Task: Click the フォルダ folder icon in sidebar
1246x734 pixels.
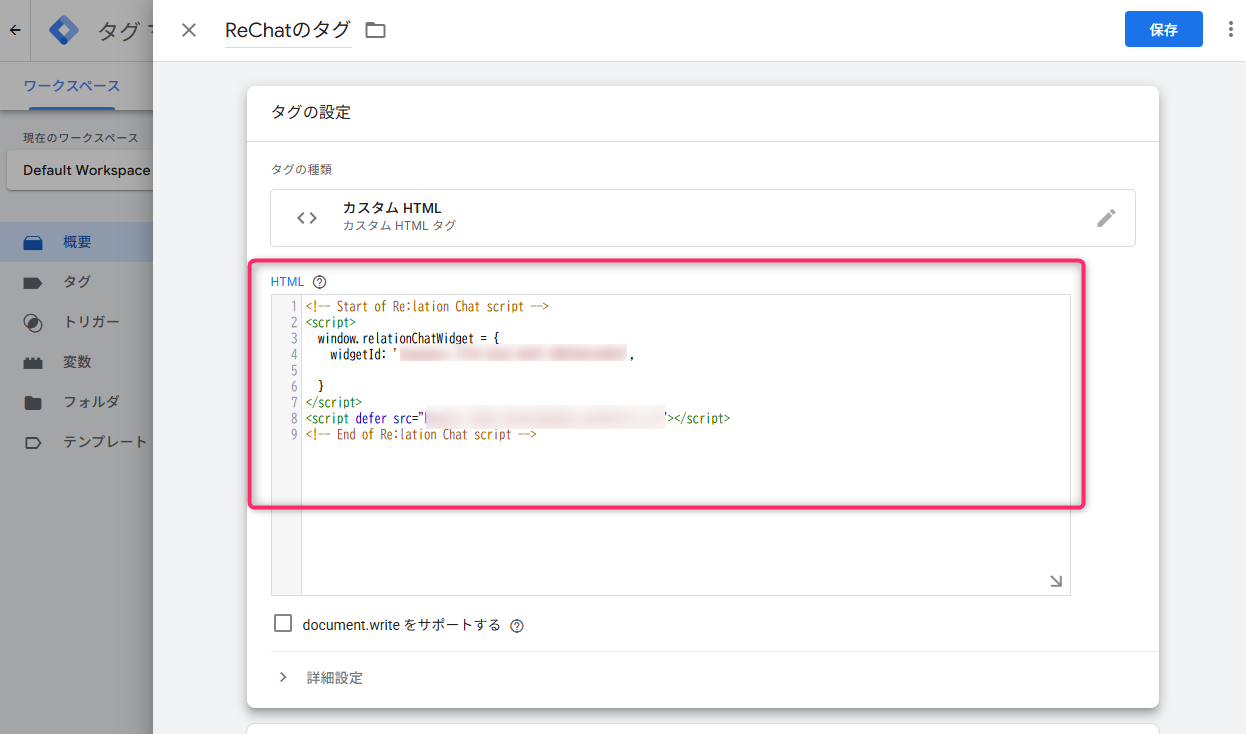Action: (x=33, y=403)
